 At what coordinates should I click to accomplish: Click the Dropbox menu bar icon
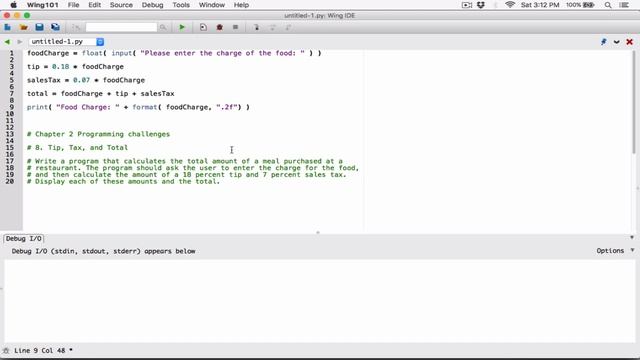point(481,5)
